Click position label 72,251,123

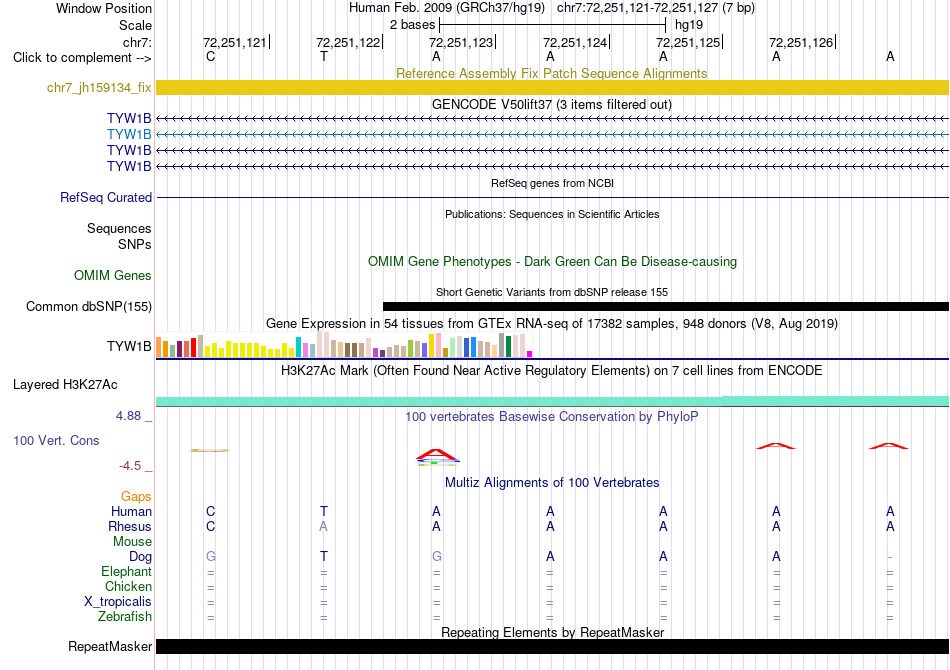tap(462, 42)
